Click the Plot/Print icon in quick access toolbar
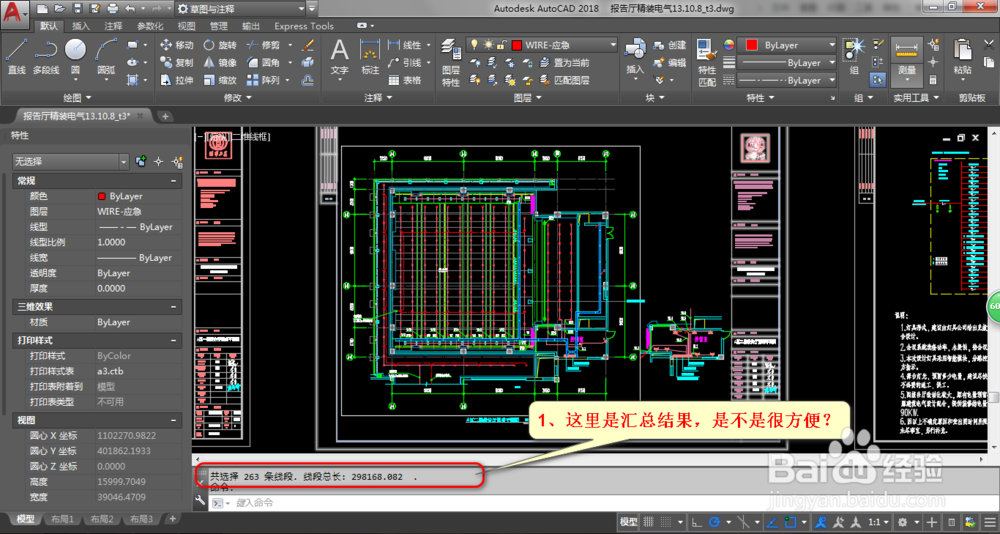Viewport: 1000px width, 534px height. point(113,8)
